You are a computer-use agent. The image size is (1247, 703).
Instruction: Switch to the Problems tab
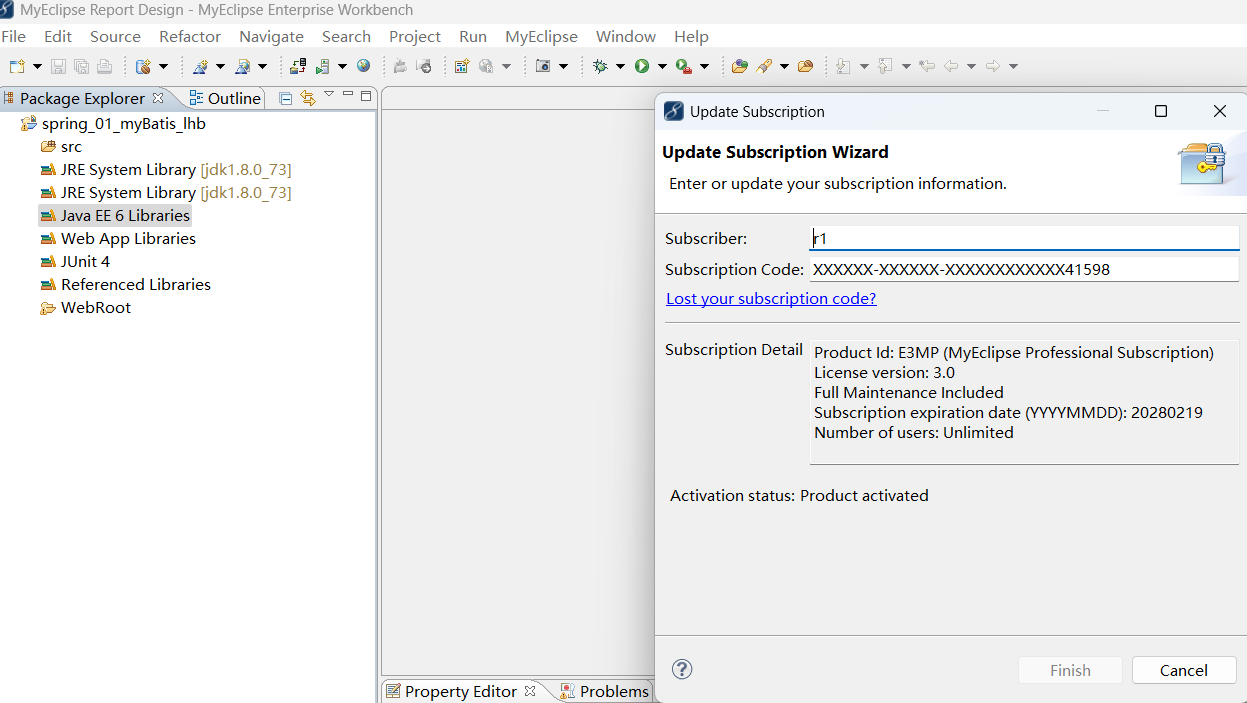coord(604,691)
